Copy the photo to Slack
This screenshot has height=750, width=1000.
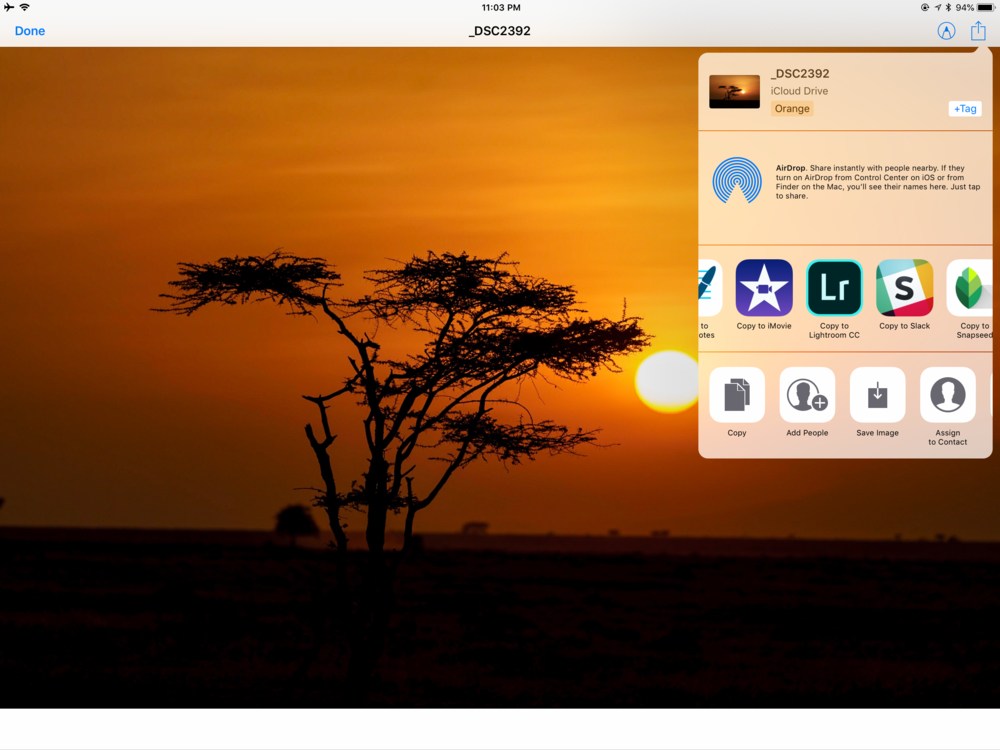[x=904, y=288]
